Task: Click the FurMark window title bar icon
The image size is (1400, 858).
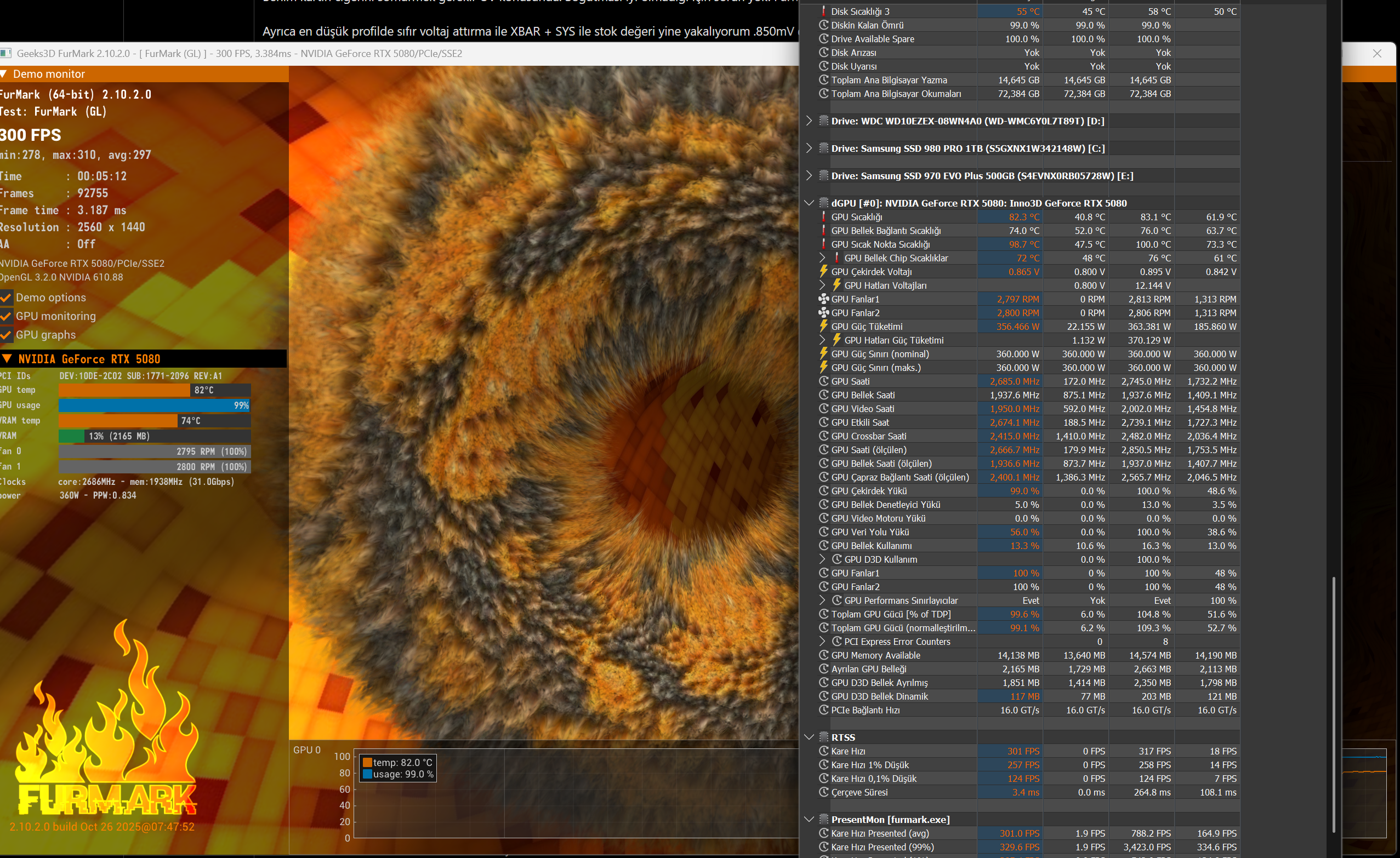Action: tap(5, 53)
